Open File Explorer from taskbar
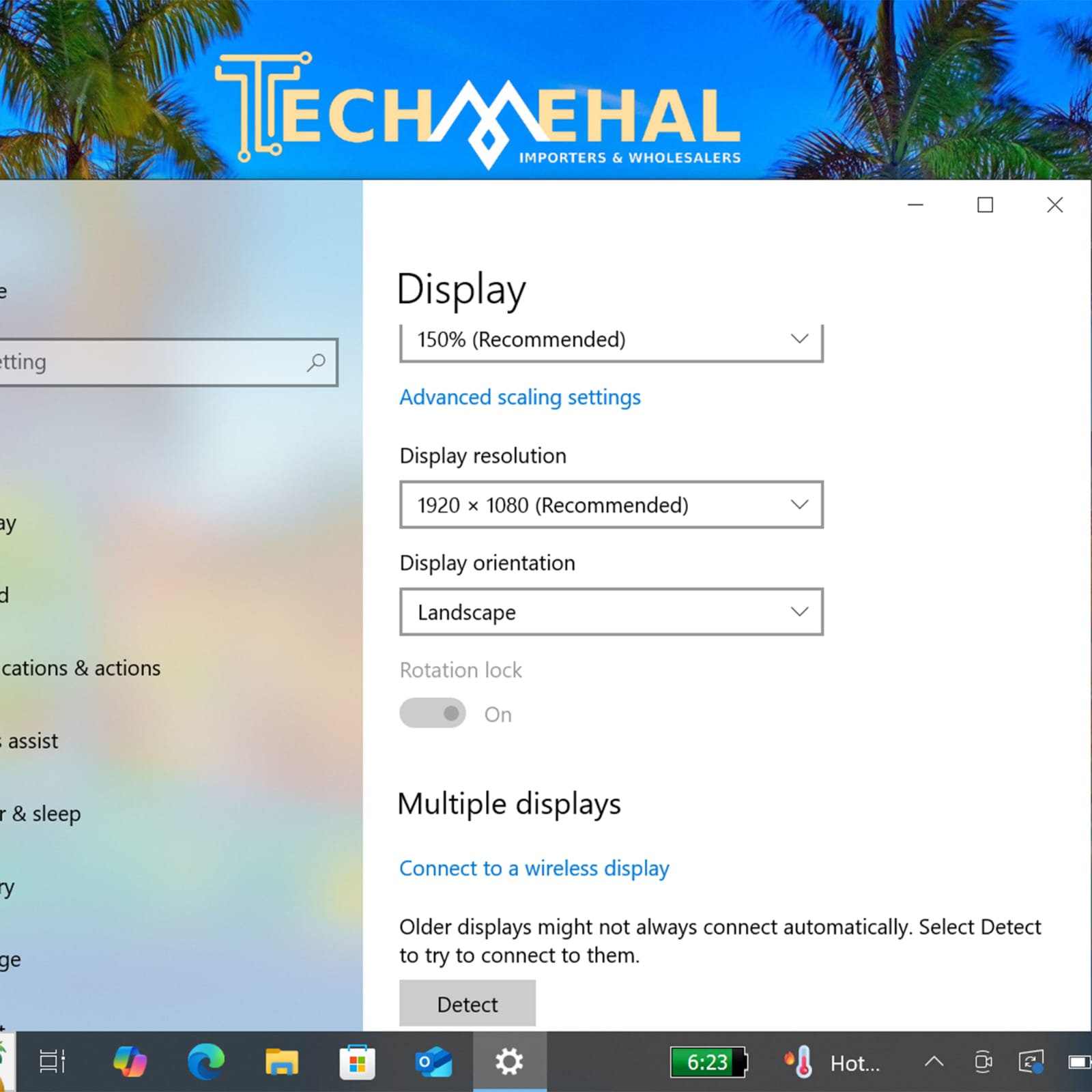This screenshot has height=1092, width=1092. click(x=282, y=1062)
